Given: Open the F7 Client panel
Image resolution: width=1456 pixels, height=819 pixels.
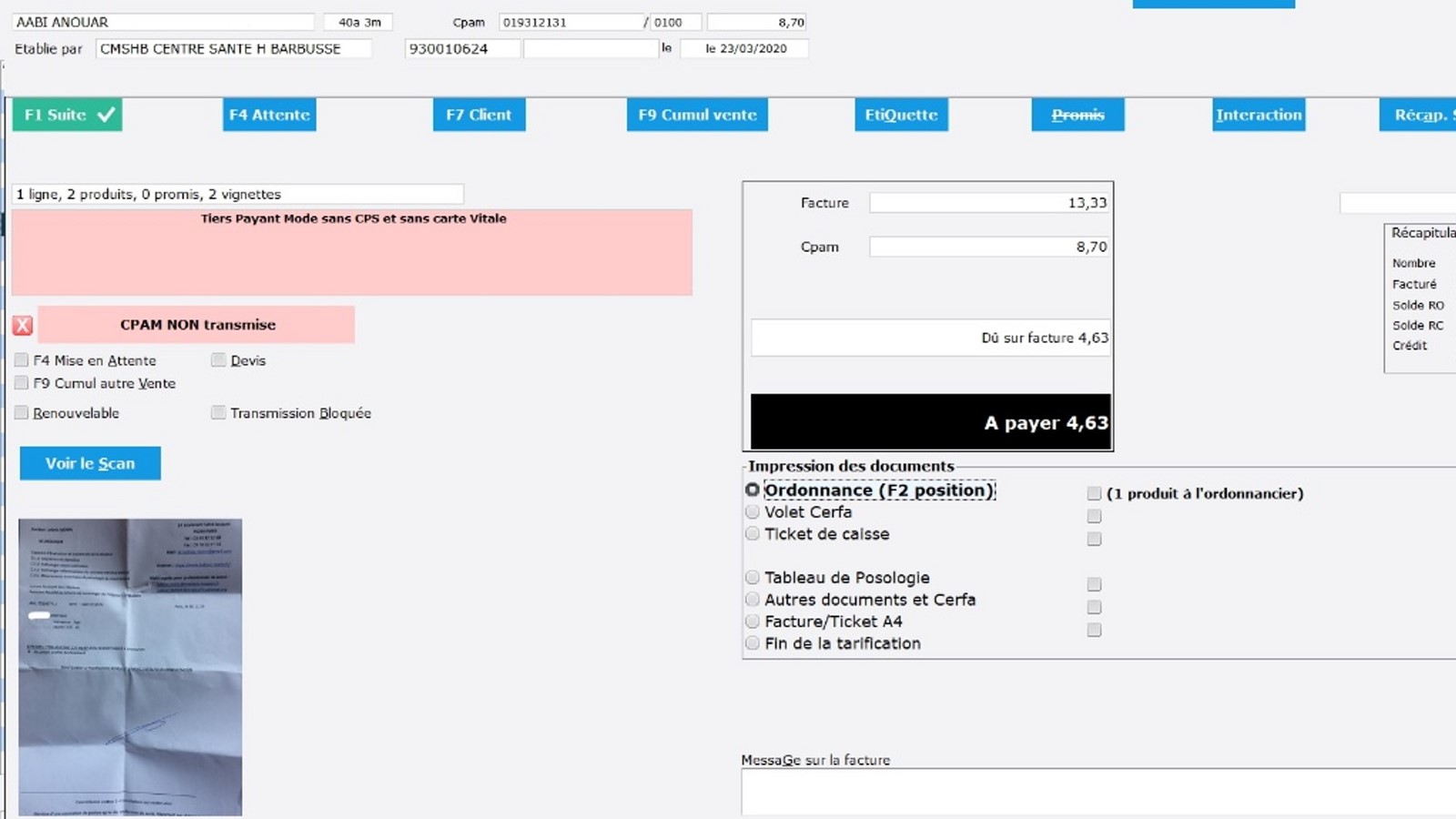Looking at the screenshot, I should click(x=479, y=115).
